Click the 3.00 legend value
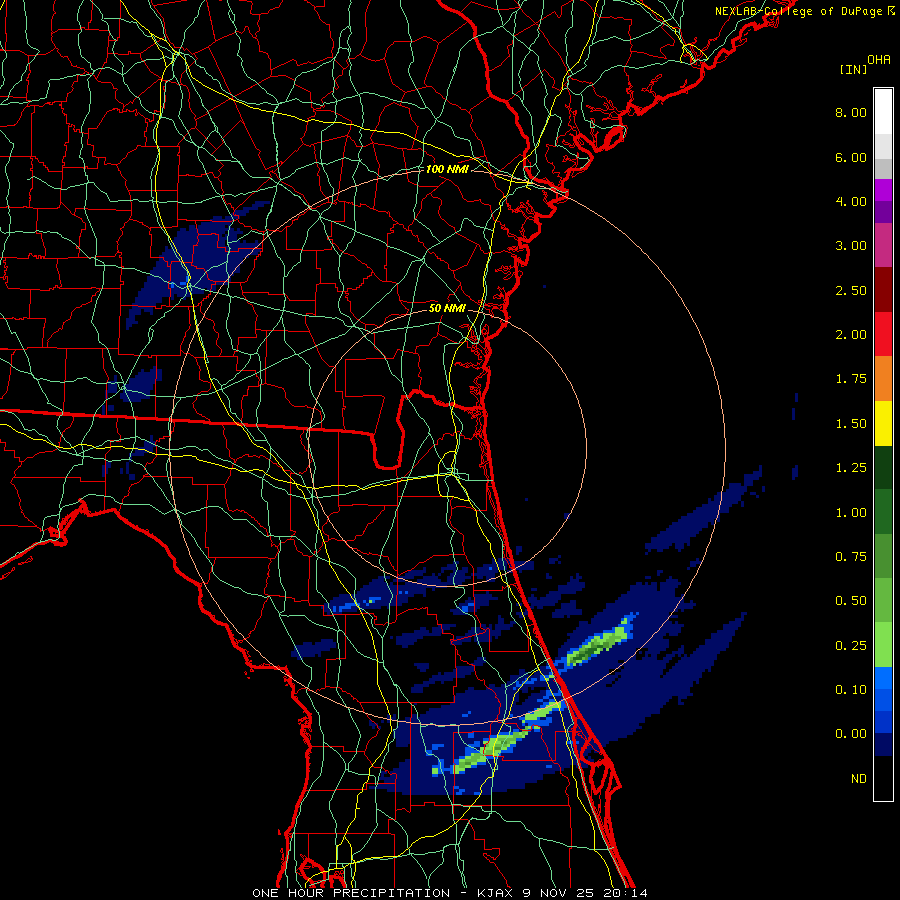900x900 pixels. 851,246
